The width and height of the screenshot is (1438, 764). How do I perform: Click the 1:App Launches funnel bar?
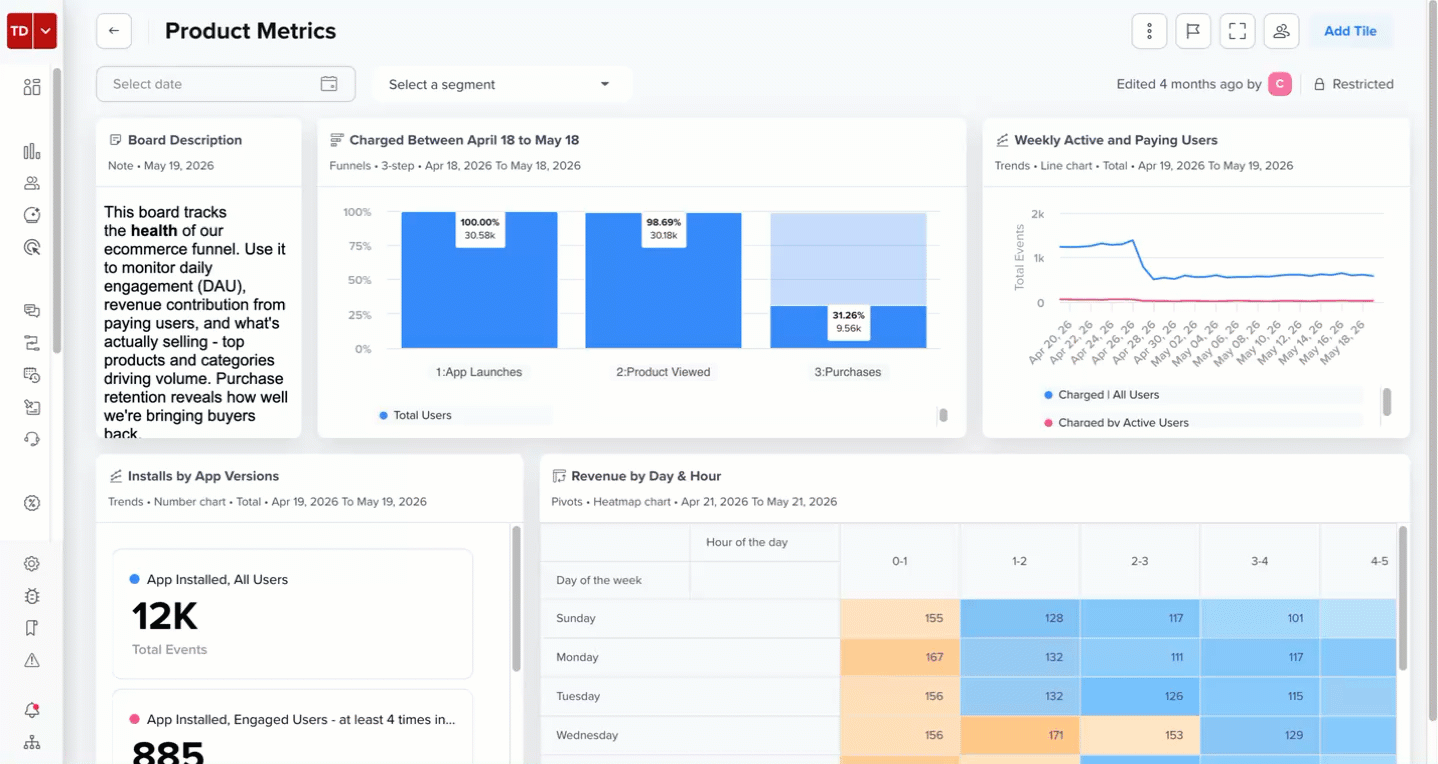[479, 280]
